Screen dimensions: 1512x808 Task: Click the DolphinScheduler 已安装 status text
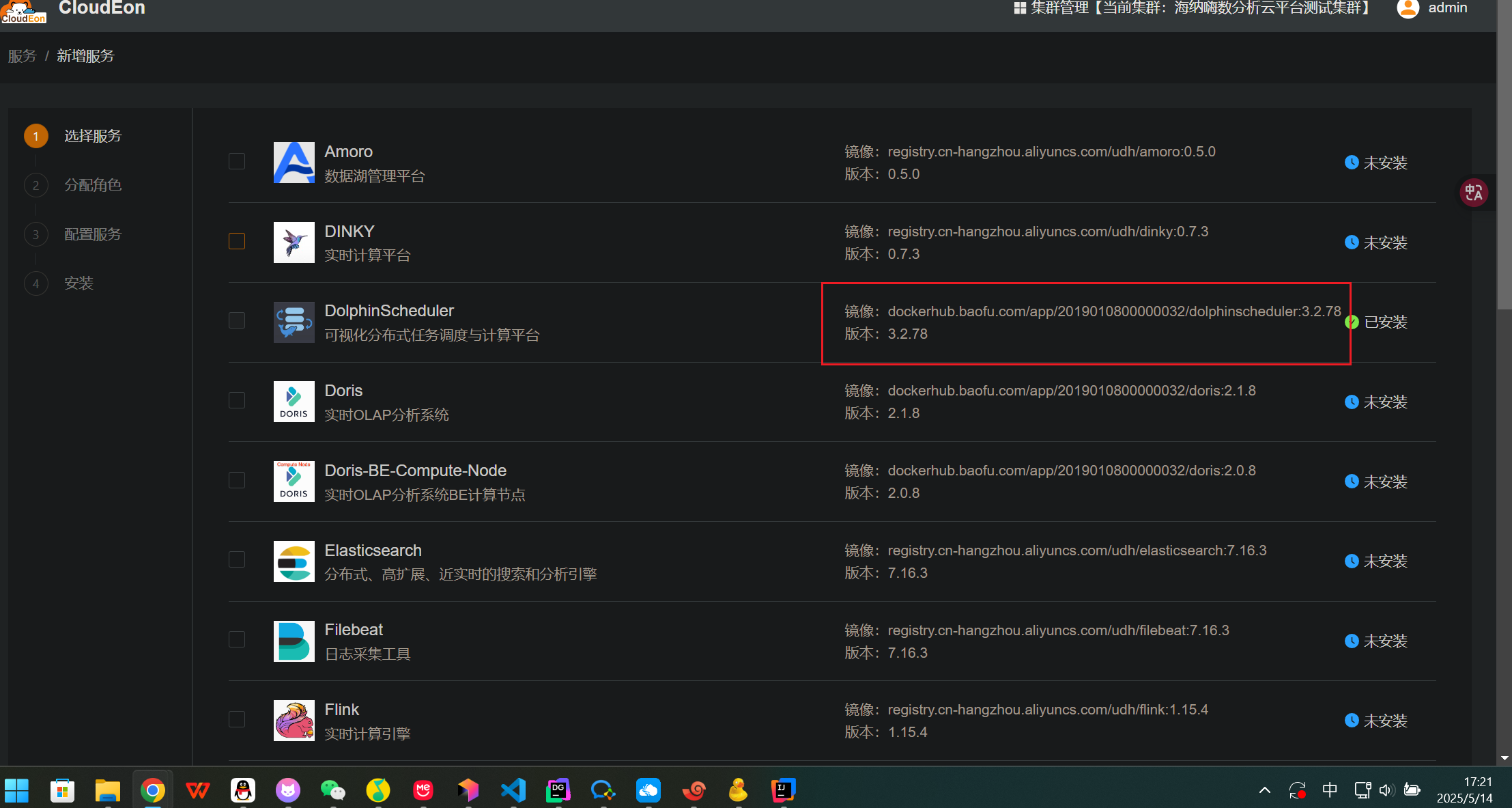point(1386,322)
